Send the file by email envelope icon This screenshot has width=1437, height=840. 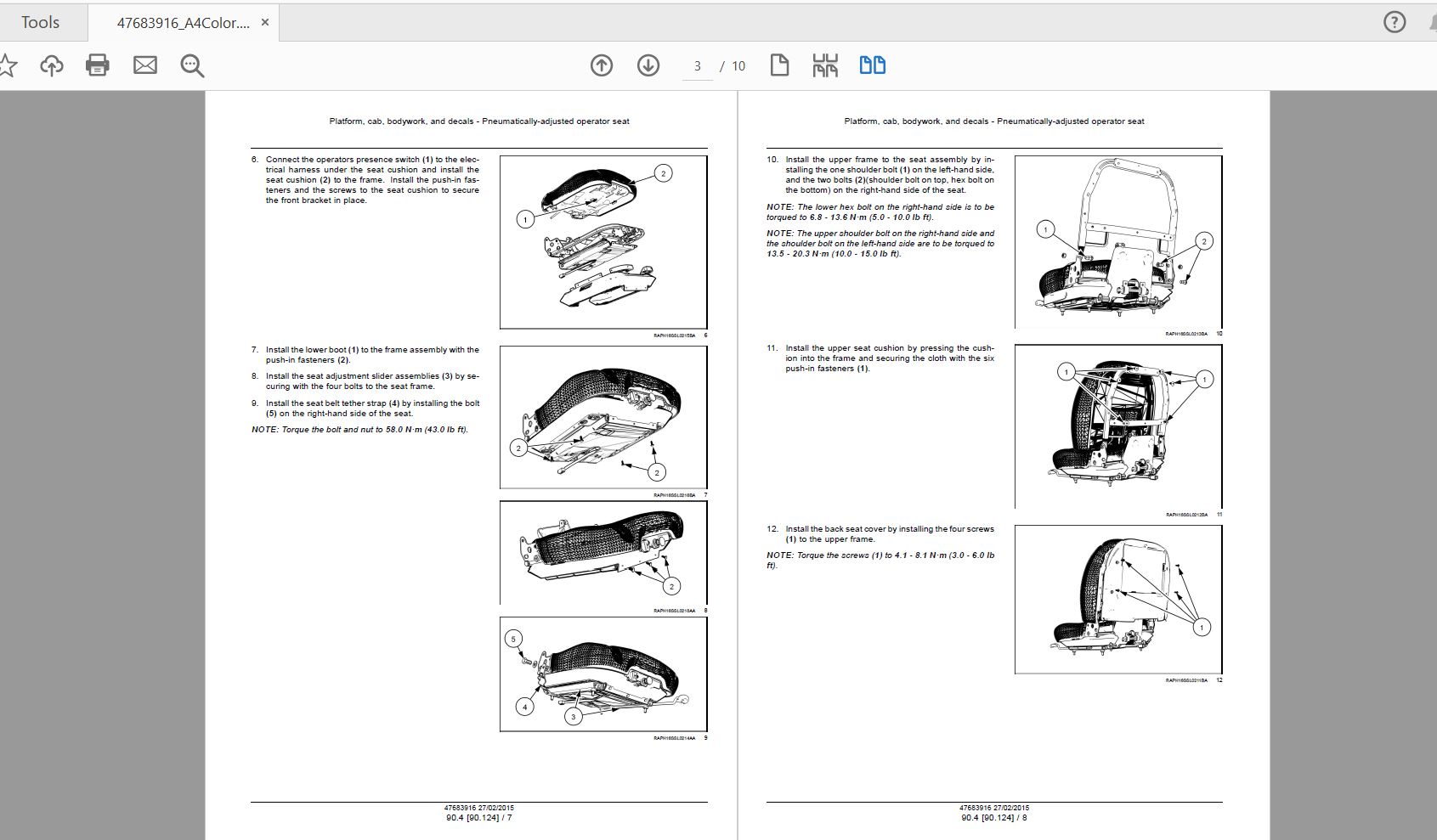(x=145, y=65)
